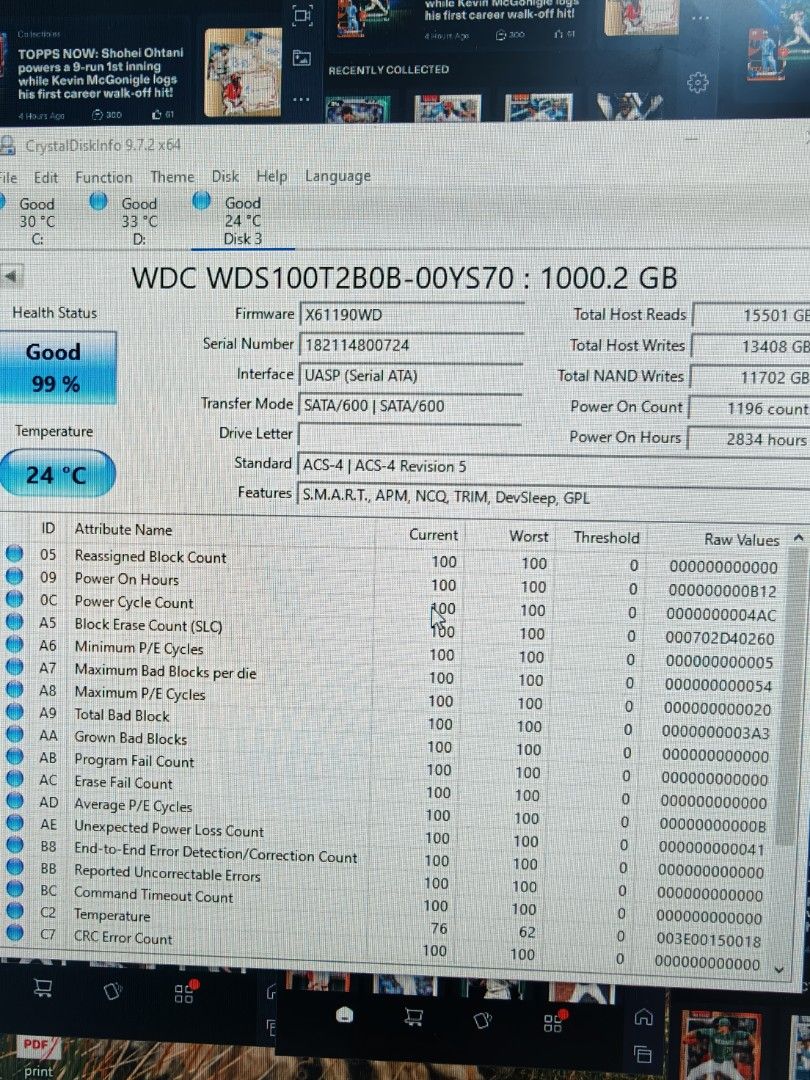Open the Theme menu
810x1080 pixels.
(x=172, y=177)
